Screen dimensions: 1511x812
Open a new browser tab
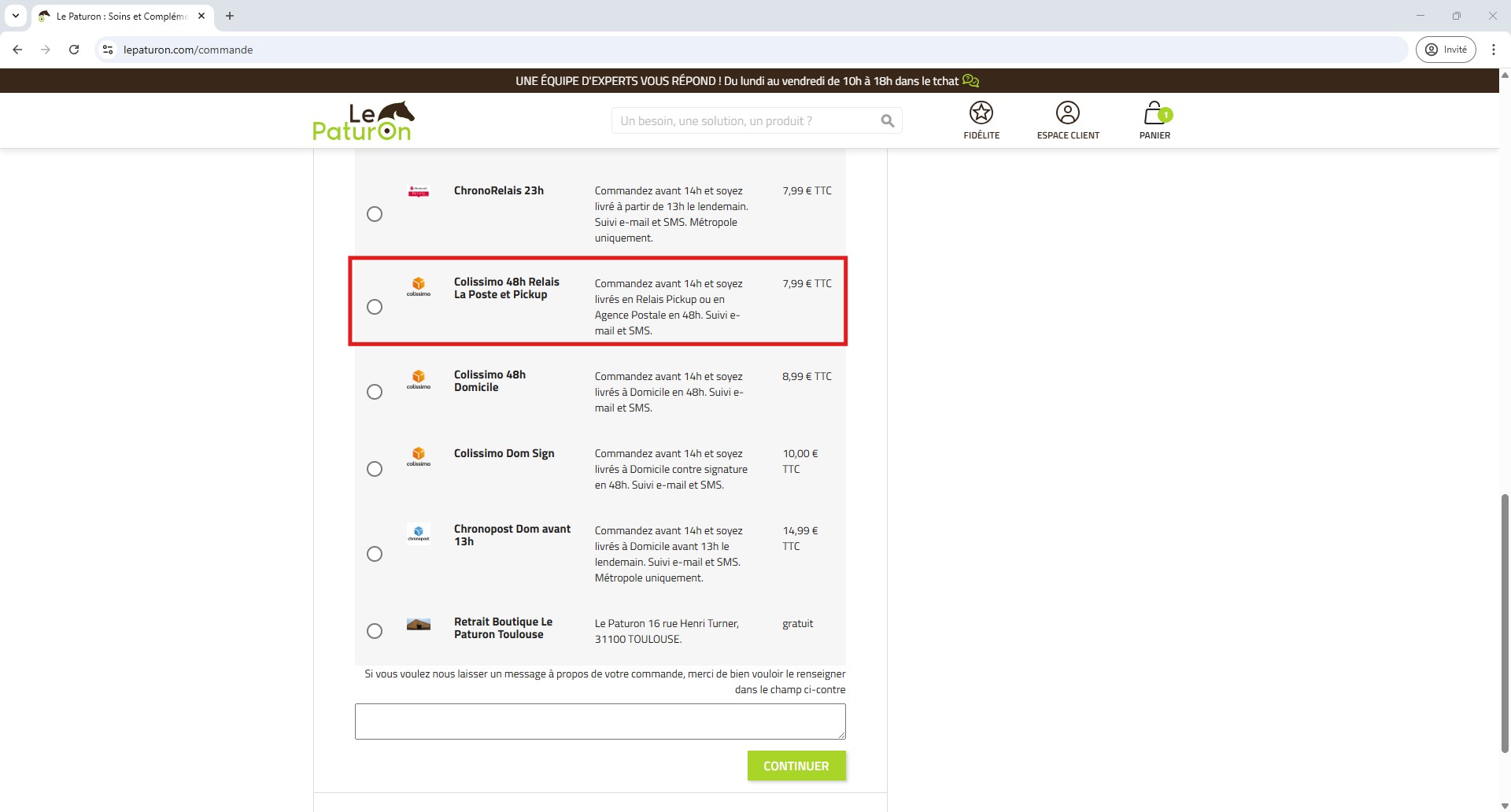tap(230, 16)
